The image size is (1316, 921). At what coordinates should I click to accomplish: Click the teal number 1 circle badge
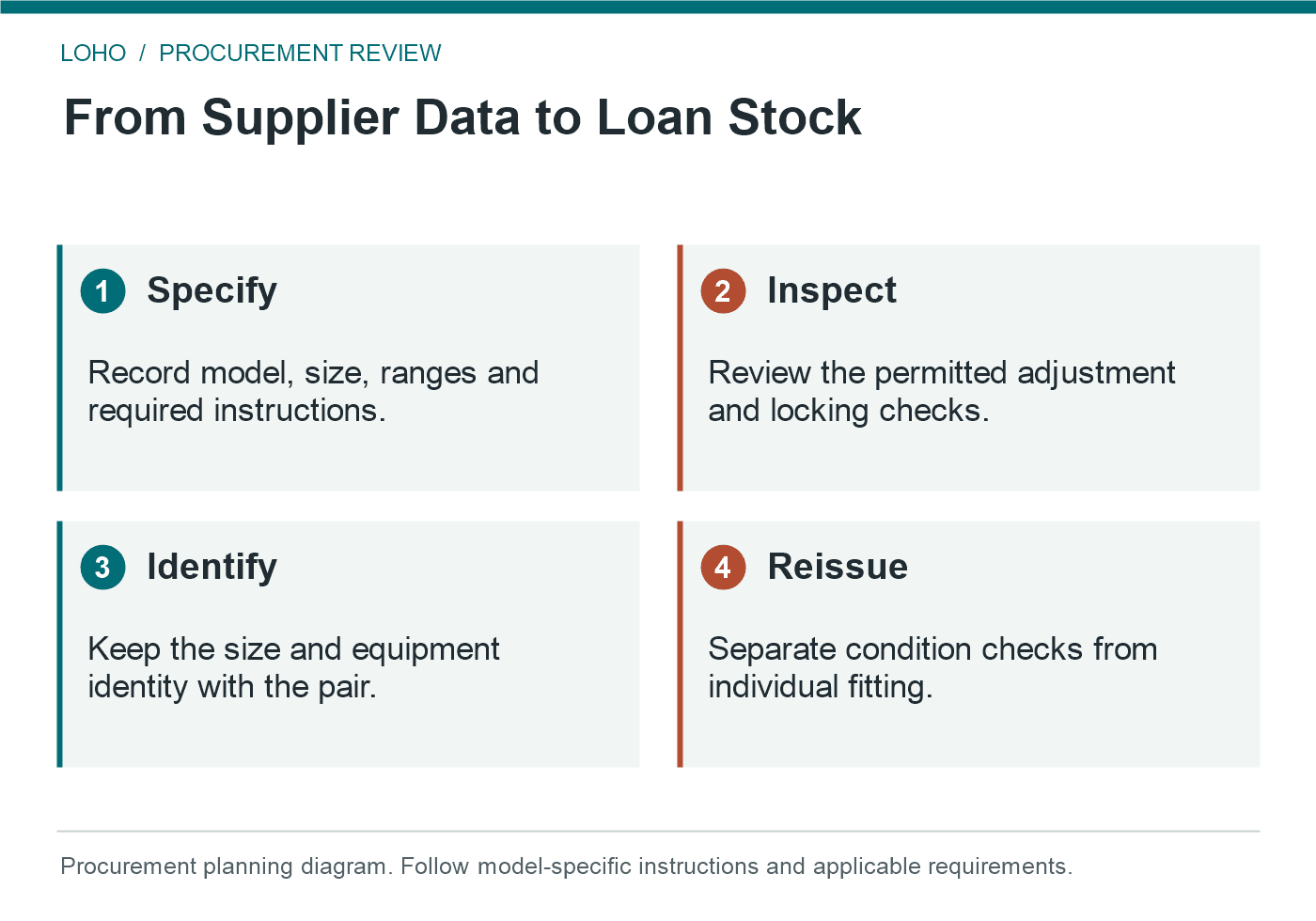(x=103, y=290)
